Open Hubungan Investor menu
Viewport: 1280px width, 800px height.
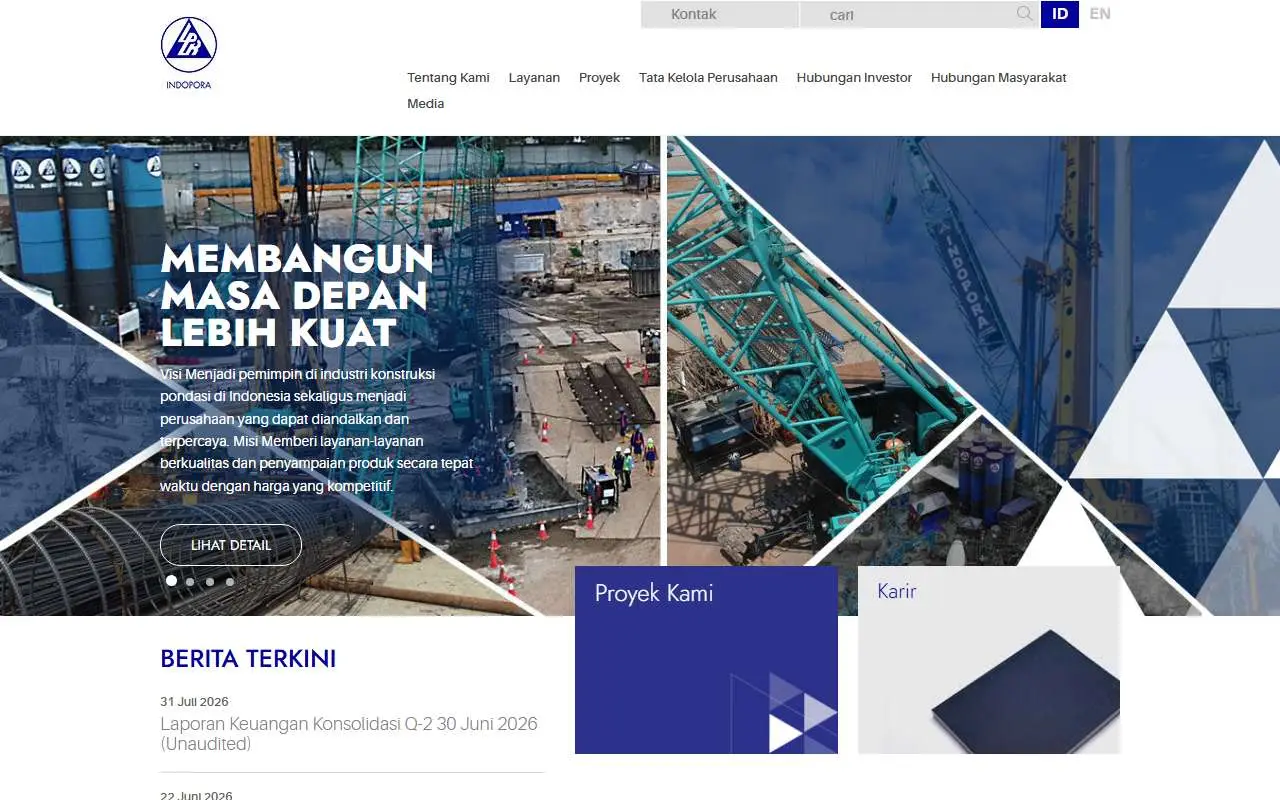(x=854, y=78)
